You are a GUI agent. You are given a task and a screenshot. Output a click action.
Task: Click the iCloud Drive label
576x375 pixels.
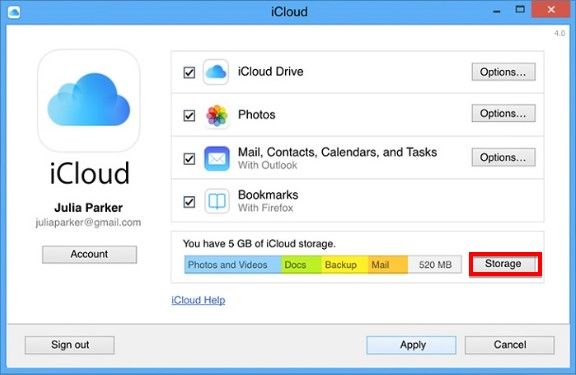[271, 71]
